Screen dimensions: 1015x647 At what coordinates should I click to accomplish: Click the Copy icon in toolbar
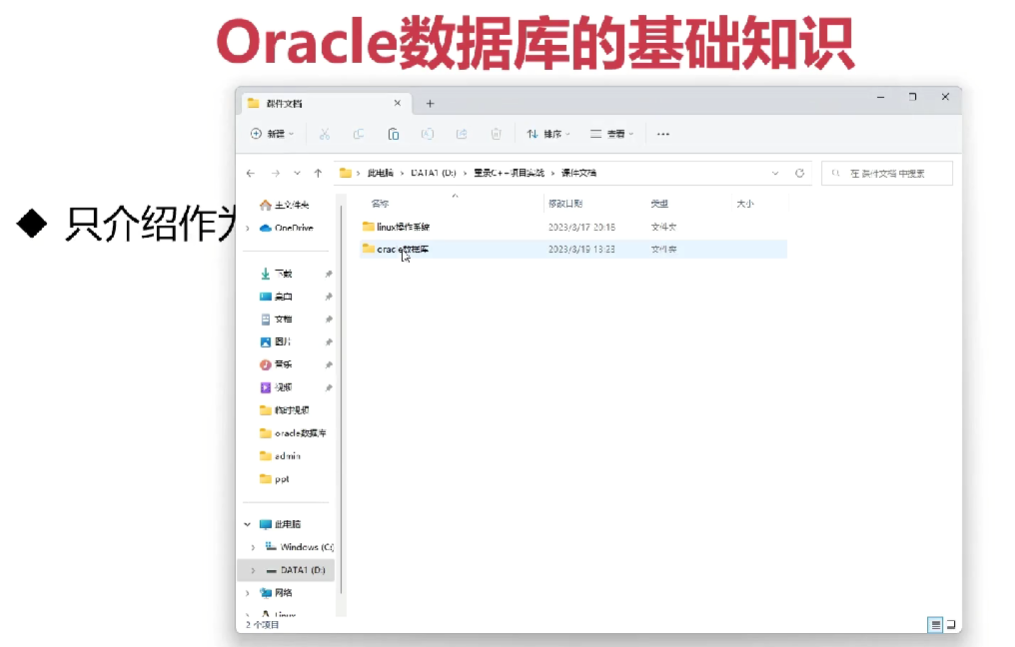(359, 134)
